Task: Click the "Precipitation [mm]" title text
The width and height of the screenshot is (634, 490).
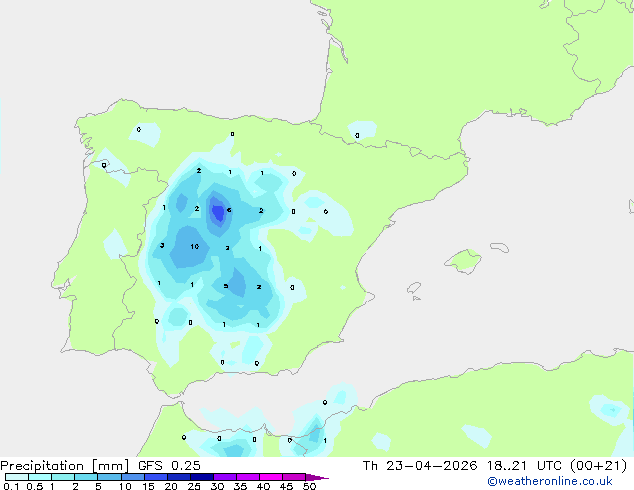Action: [64, 466]
